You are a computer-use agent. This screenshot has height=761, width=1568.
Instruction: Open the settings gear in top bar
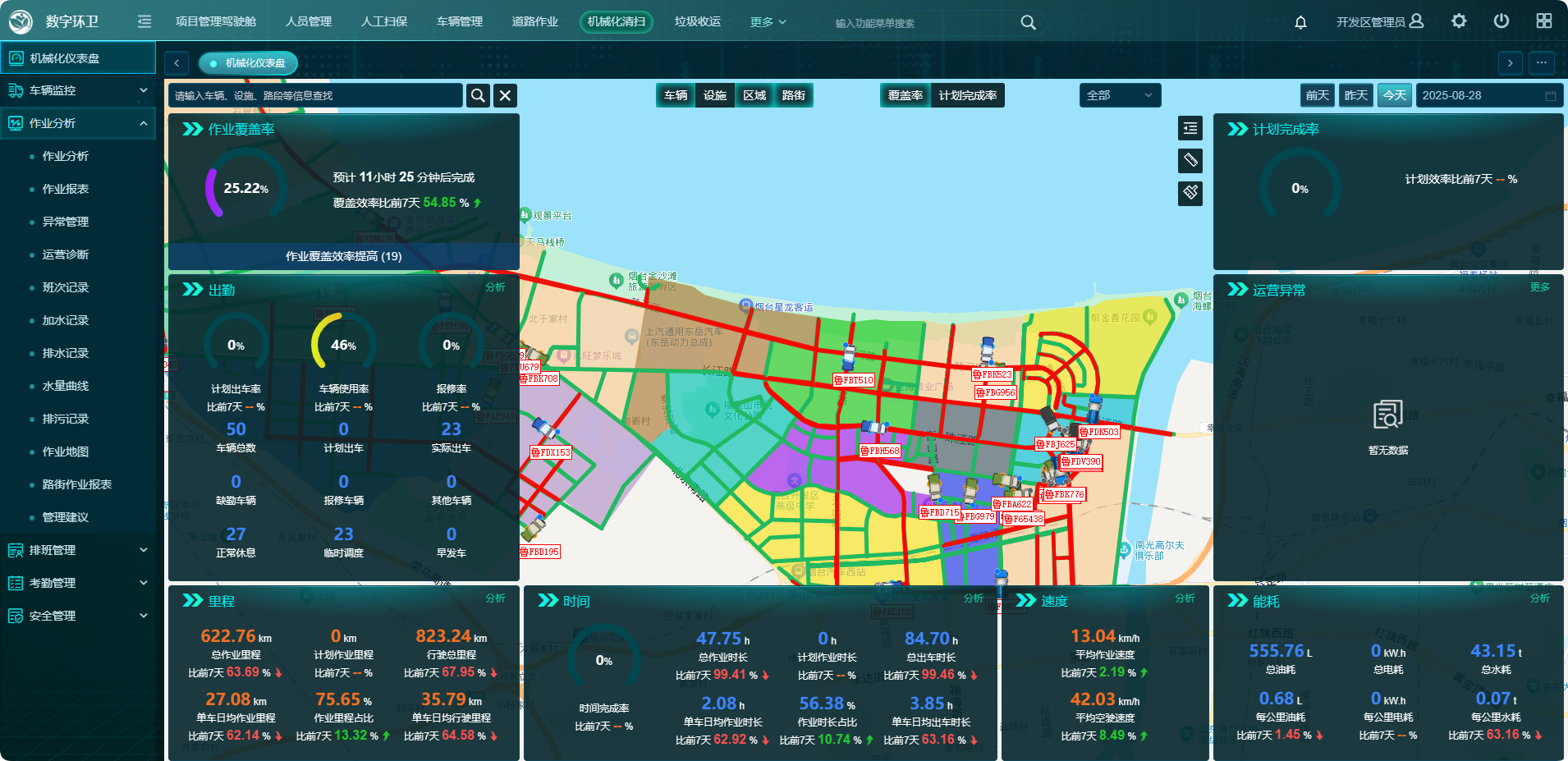1459,21
